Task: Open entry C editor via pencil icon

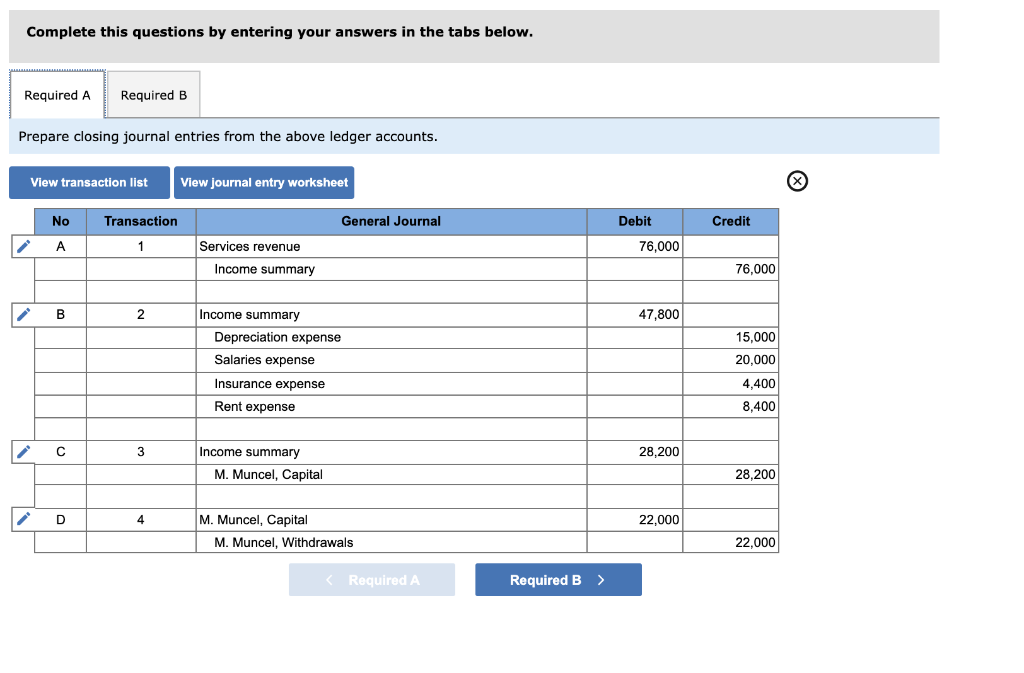Action: [x=23, y=451]
